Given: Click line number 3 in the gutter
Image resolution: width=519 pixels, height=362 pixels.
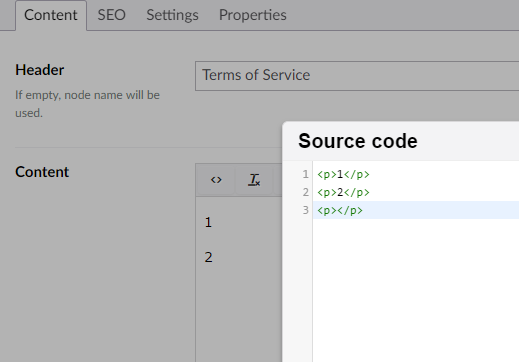Looking at the screenshot, I should [x=305, y=210].
